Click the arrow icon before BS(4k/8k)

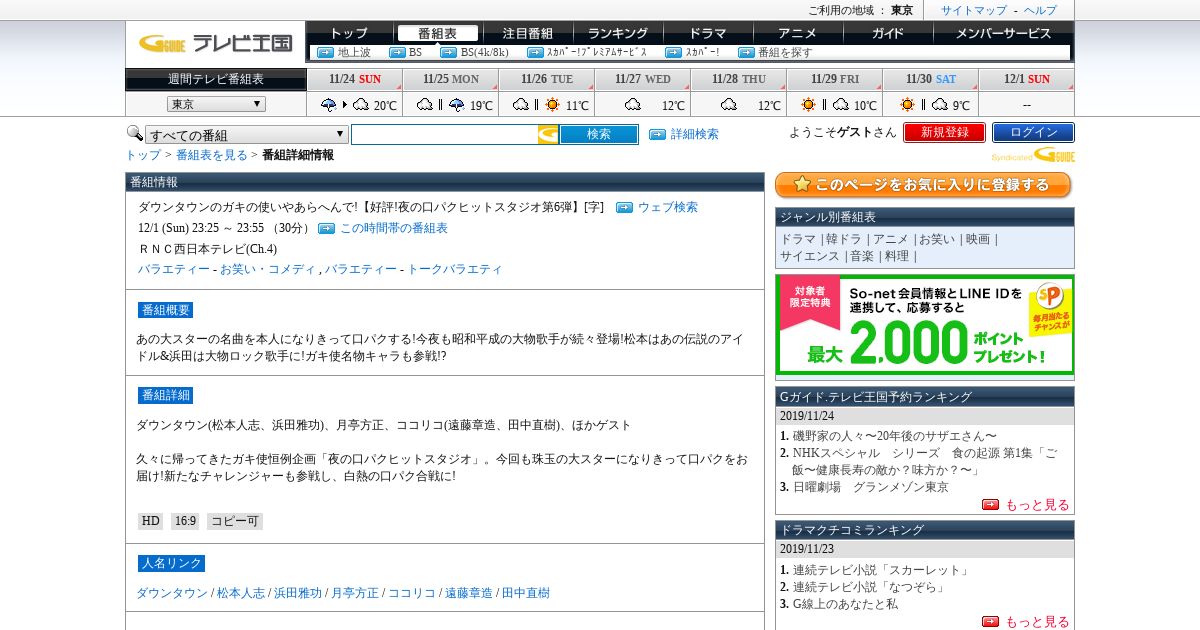coord(448,52)
